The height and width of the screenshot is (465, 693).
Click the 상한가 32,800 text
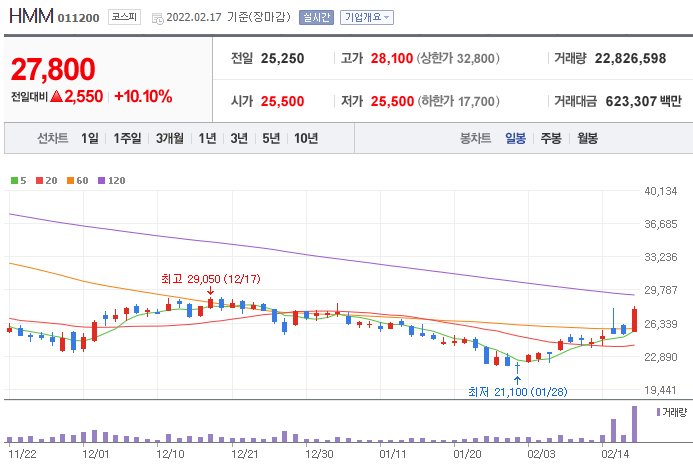[x=458, y=58]
